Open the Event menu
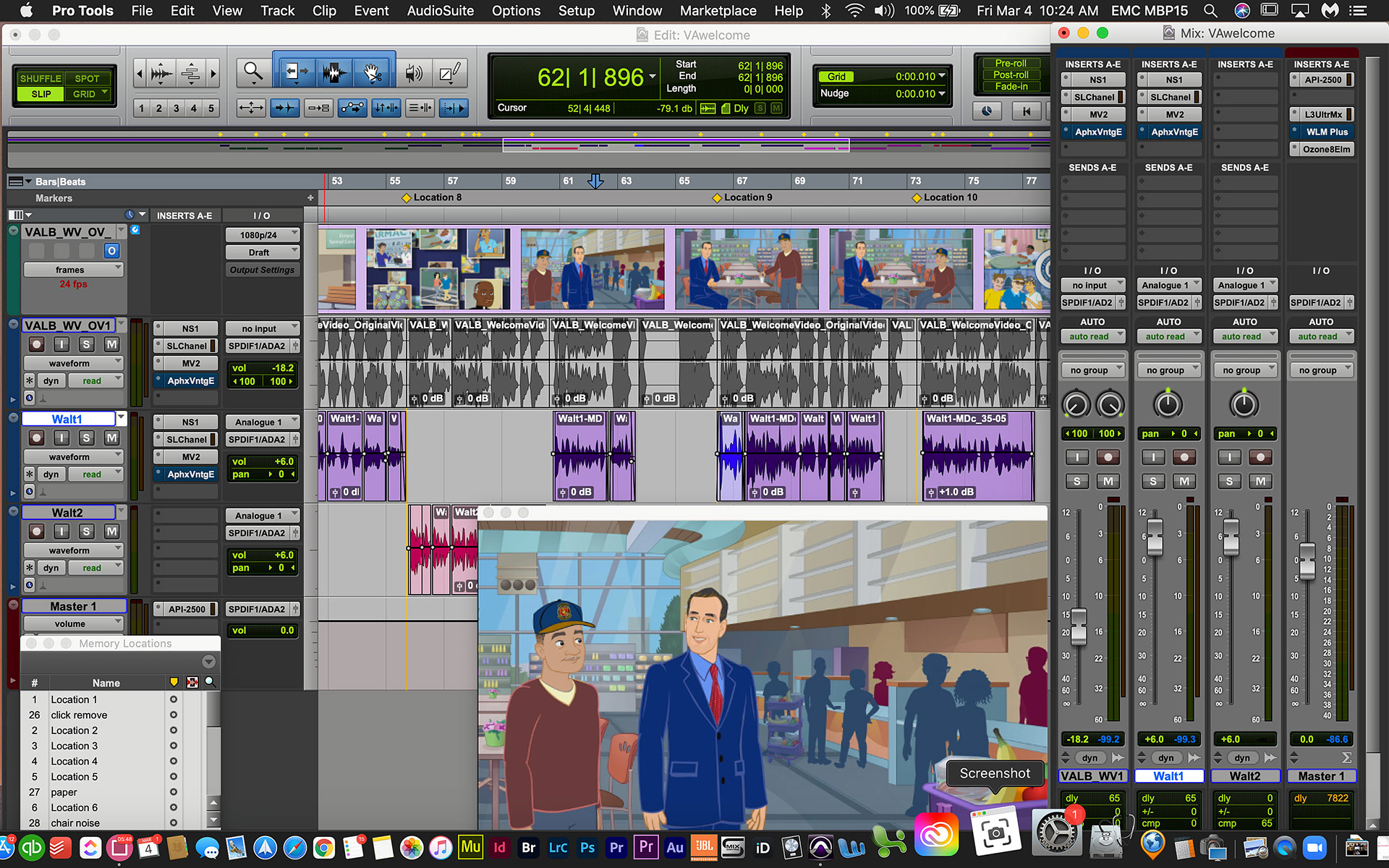Viewport: 1389px width, 868px height. click(371, 11)
